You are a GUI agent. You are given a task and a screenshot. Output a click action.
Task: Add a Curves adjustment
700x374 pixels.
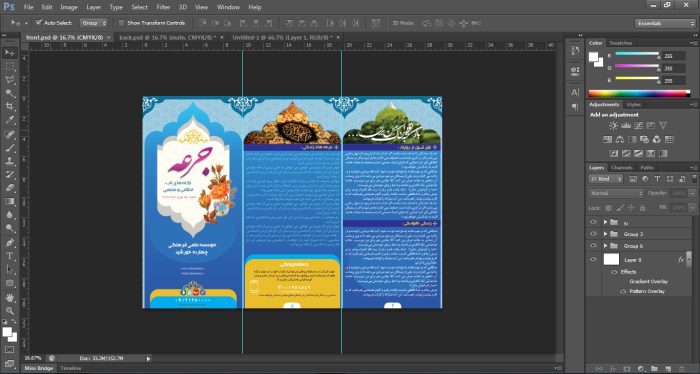coord(638,126)
